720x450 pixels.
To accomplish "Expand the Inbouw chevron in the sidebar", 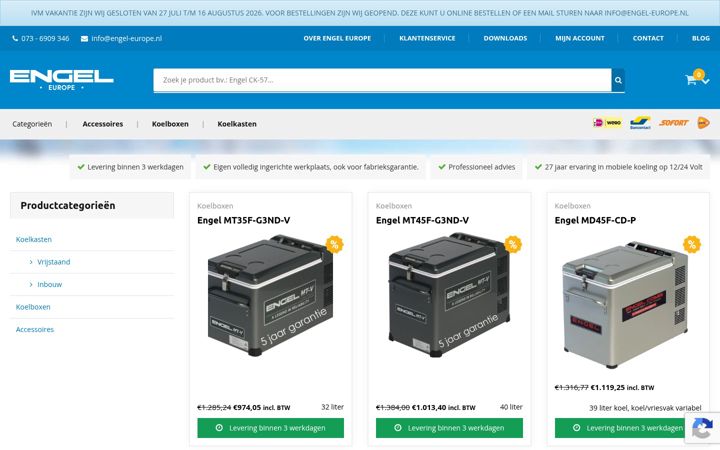I will tap(31, 285).
